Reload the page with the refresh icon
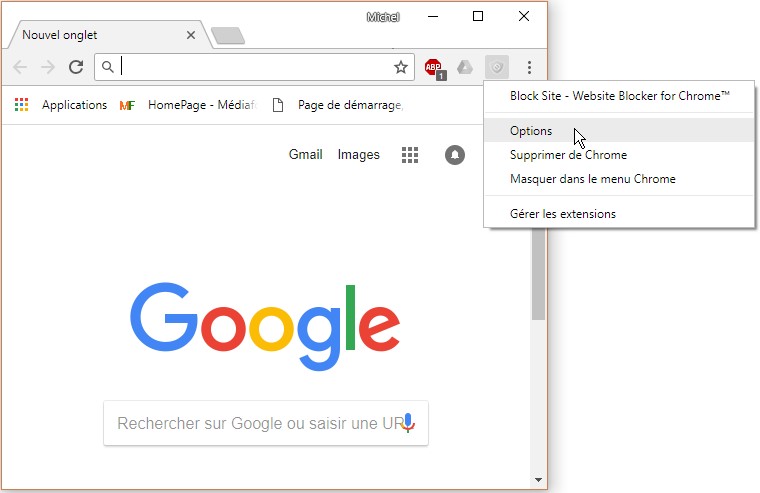Viewport: 760px width, 493px height. tap(76, 67)
